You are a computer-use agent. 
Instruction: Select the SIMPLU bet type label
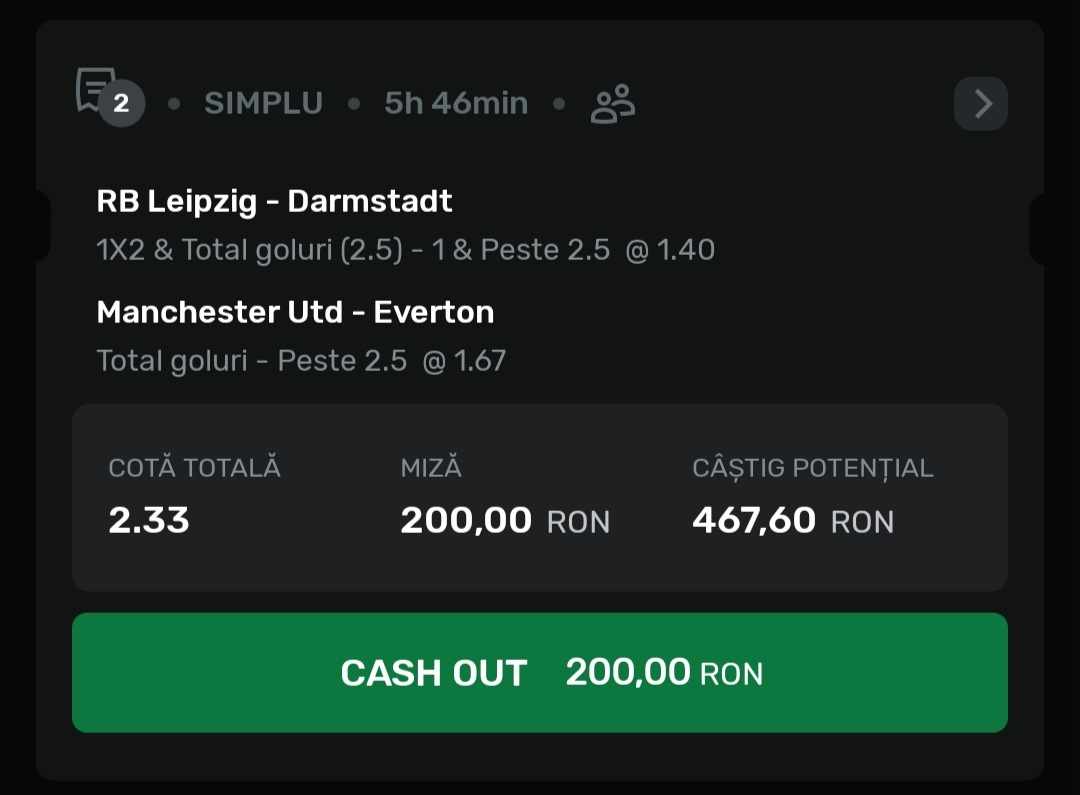point(263,104)
